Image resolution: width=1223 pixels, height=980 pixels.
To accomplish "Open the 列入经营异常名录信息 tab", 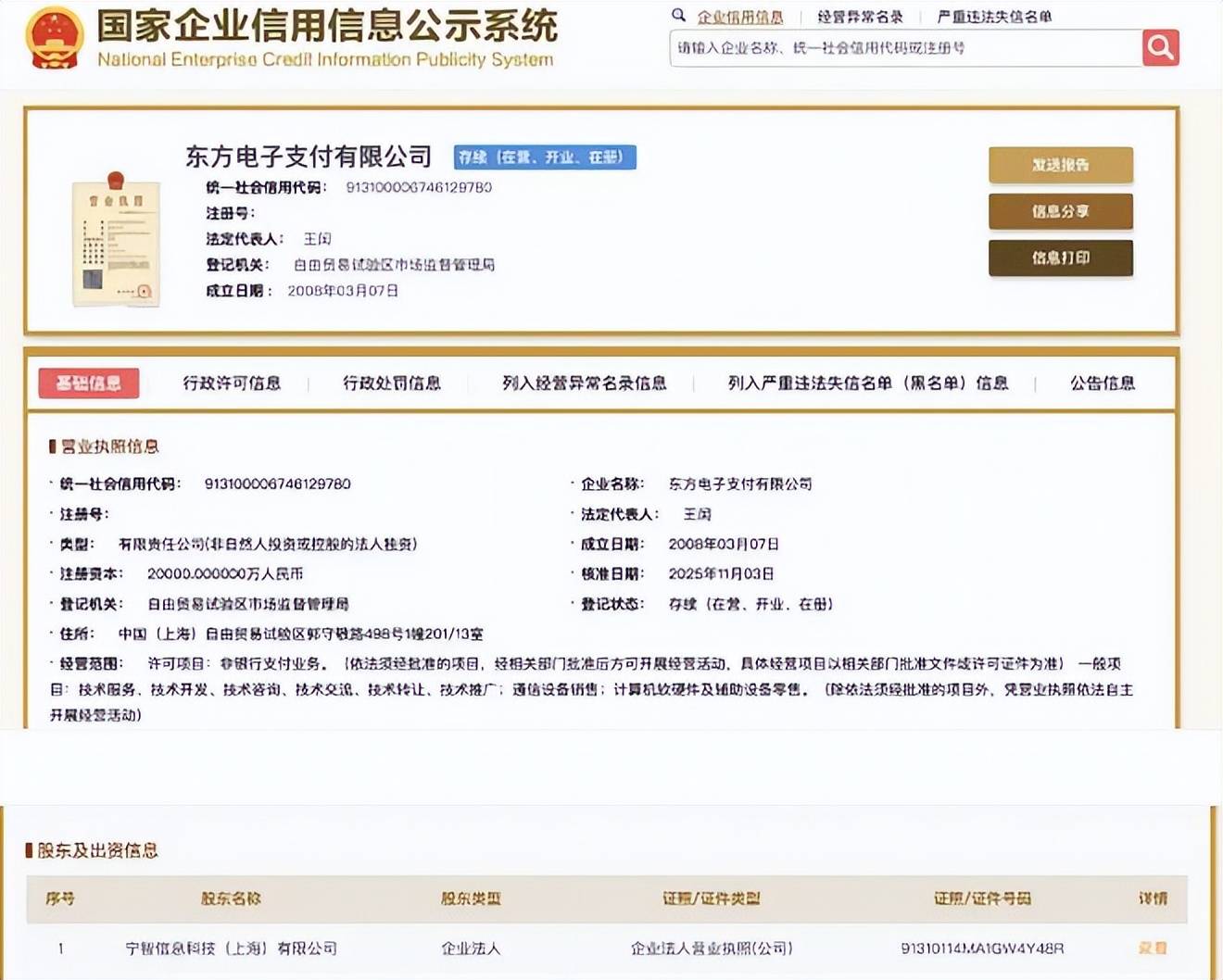I will click(x=584, y=383).
